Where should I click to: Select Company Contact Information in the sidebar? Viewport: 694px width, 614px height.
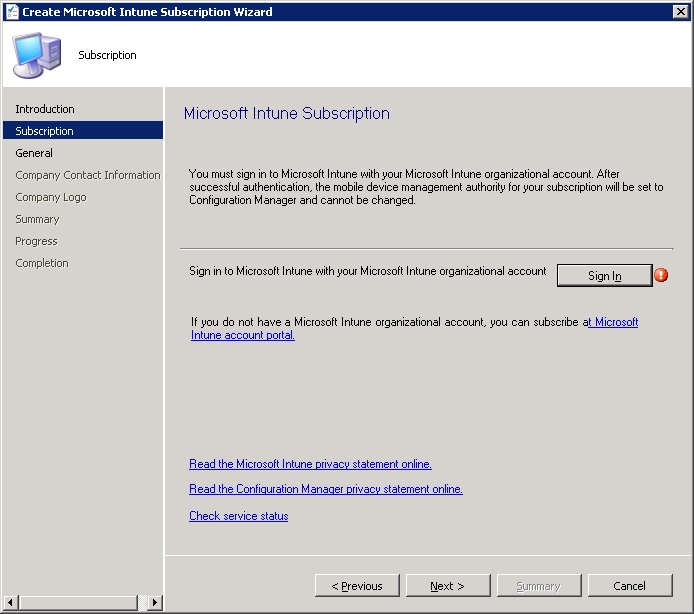88,175
